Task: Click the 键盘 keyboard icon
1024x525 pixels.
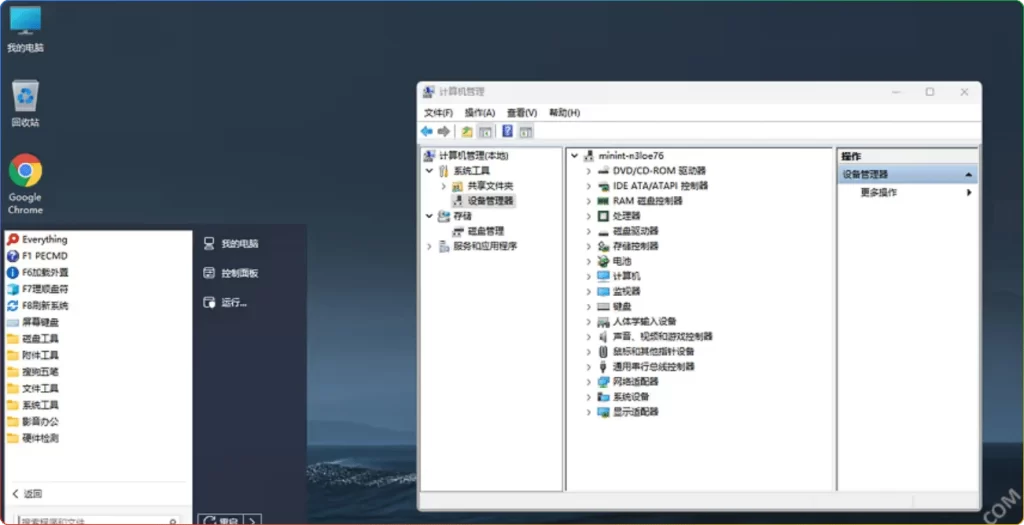Action: (603, 306)
